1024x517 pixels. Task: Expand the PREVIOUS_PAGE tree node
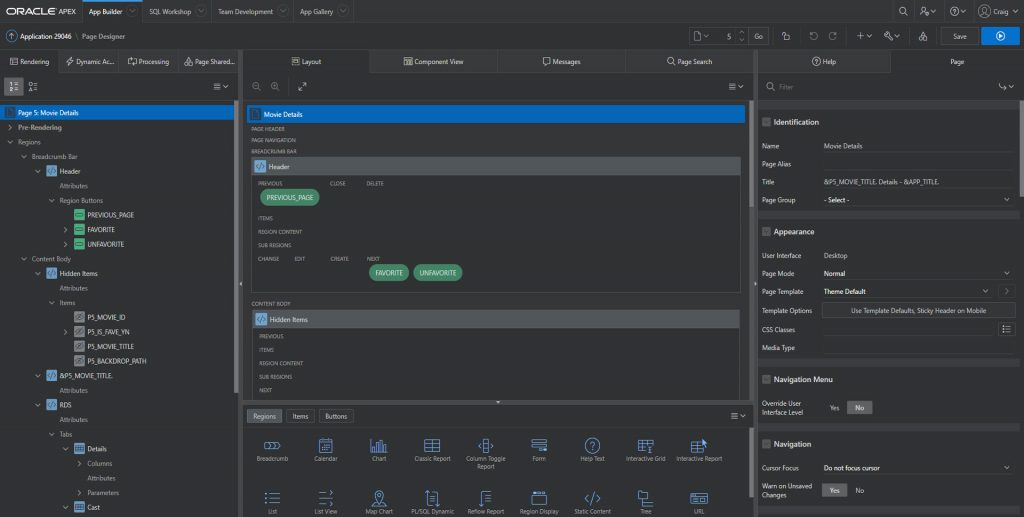(66, 215)
